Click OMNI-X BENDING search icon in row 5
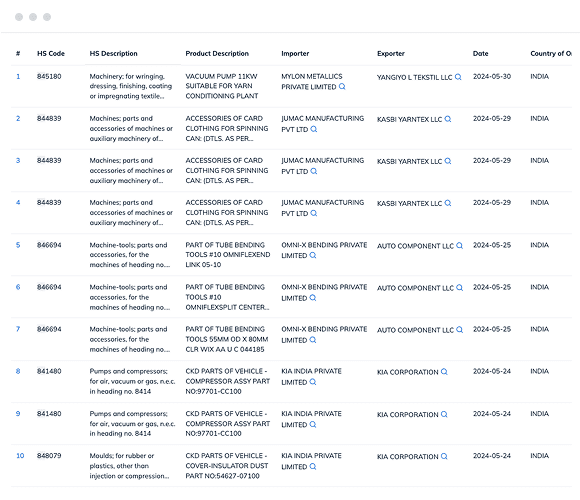580x500 pixels. (x=313, y=255)
